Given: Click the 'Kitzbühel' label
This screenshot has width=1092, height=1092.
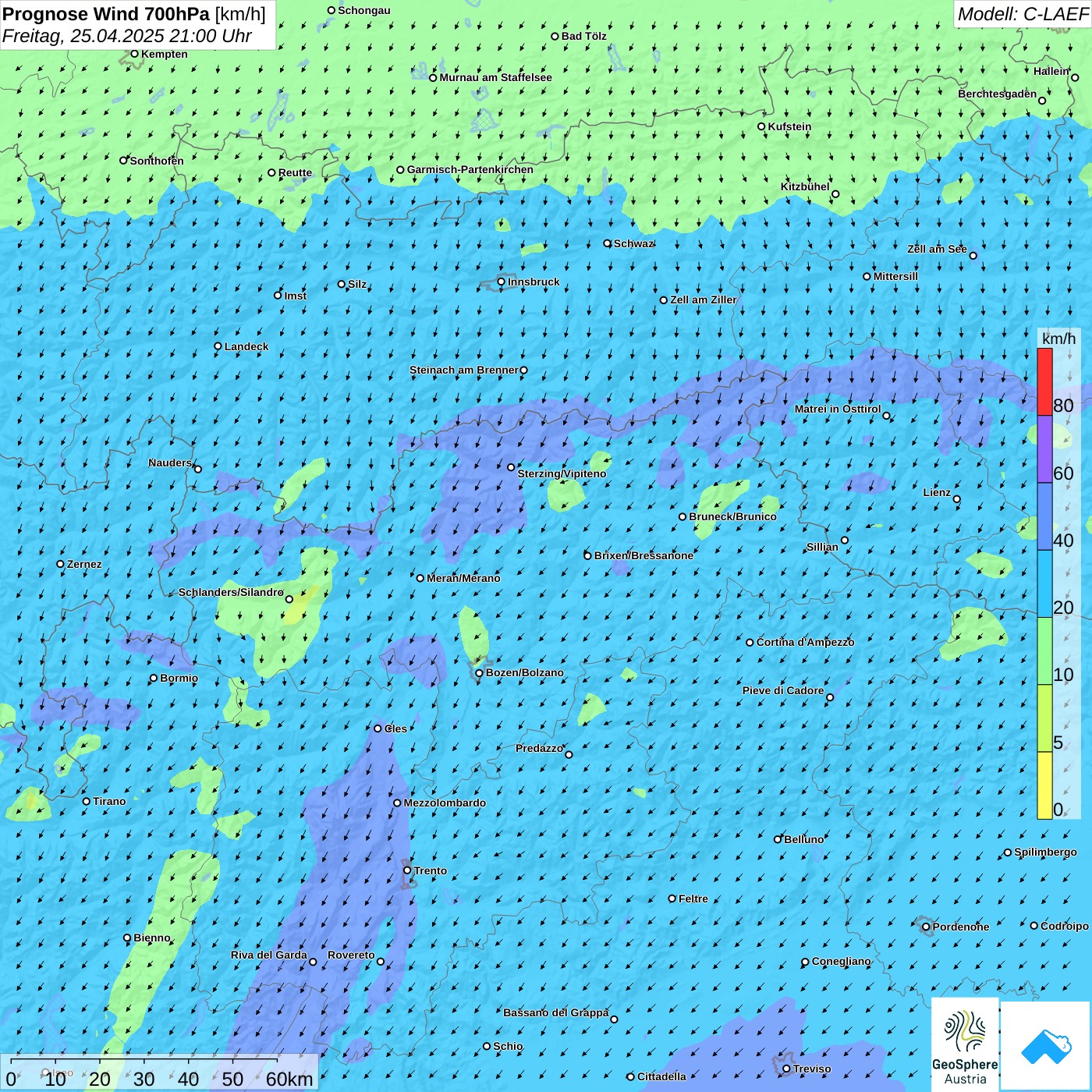Looking at the screenshot, I should pos(805,186).
